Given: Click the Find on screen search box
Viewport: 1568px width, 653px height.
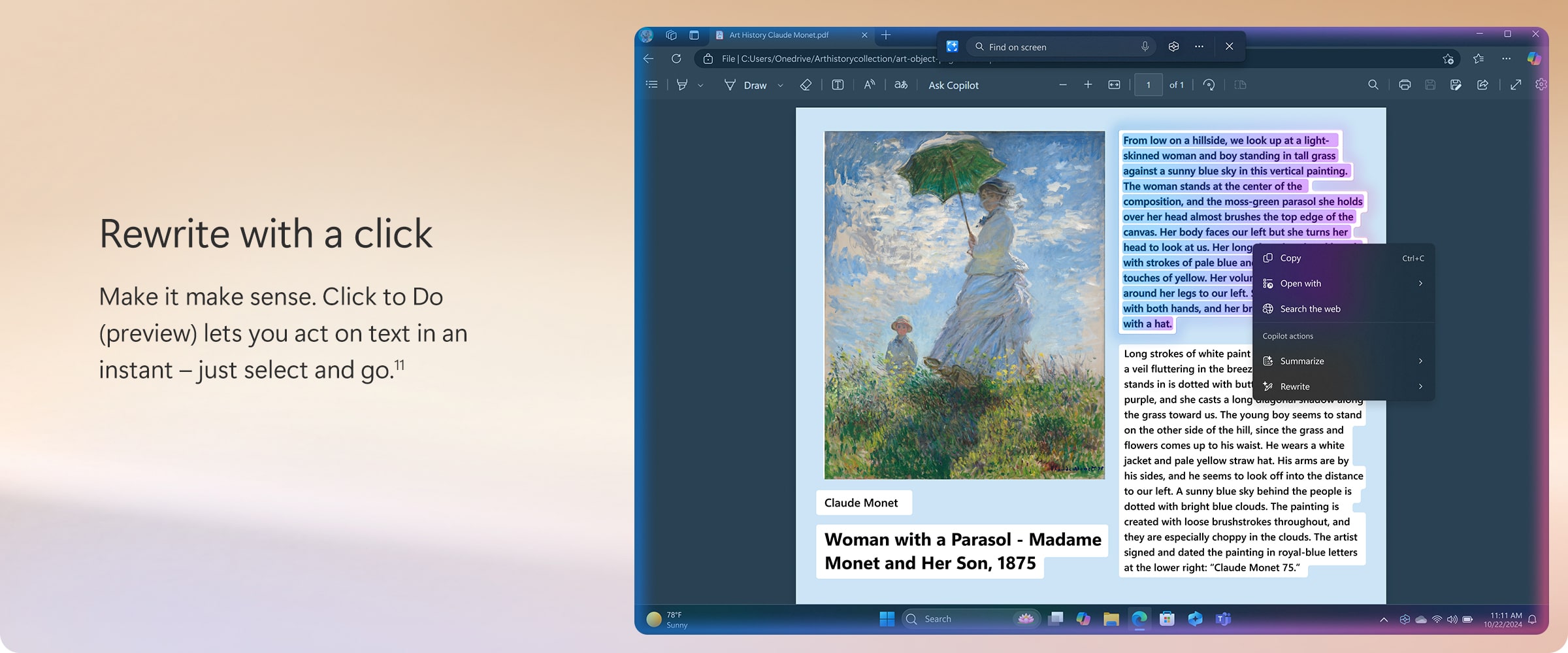Looking at the screenshot, I should click(x=1062, y=47).
